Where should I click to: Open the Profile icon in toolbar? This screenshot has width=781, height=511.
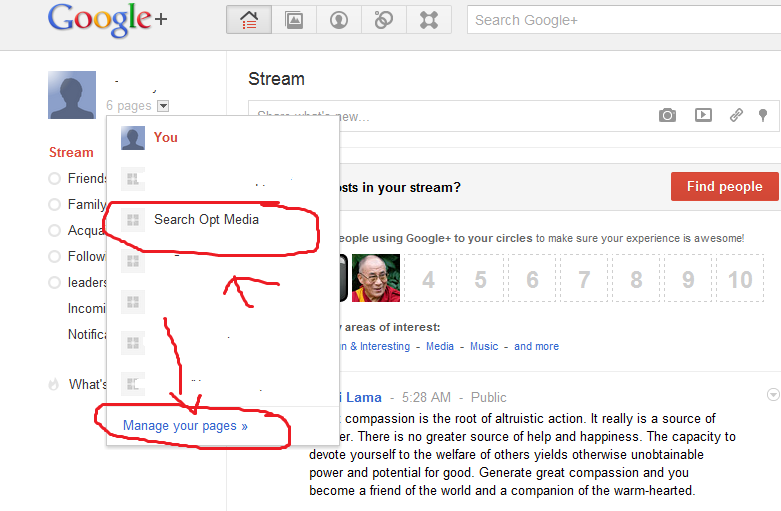(339, 20)
